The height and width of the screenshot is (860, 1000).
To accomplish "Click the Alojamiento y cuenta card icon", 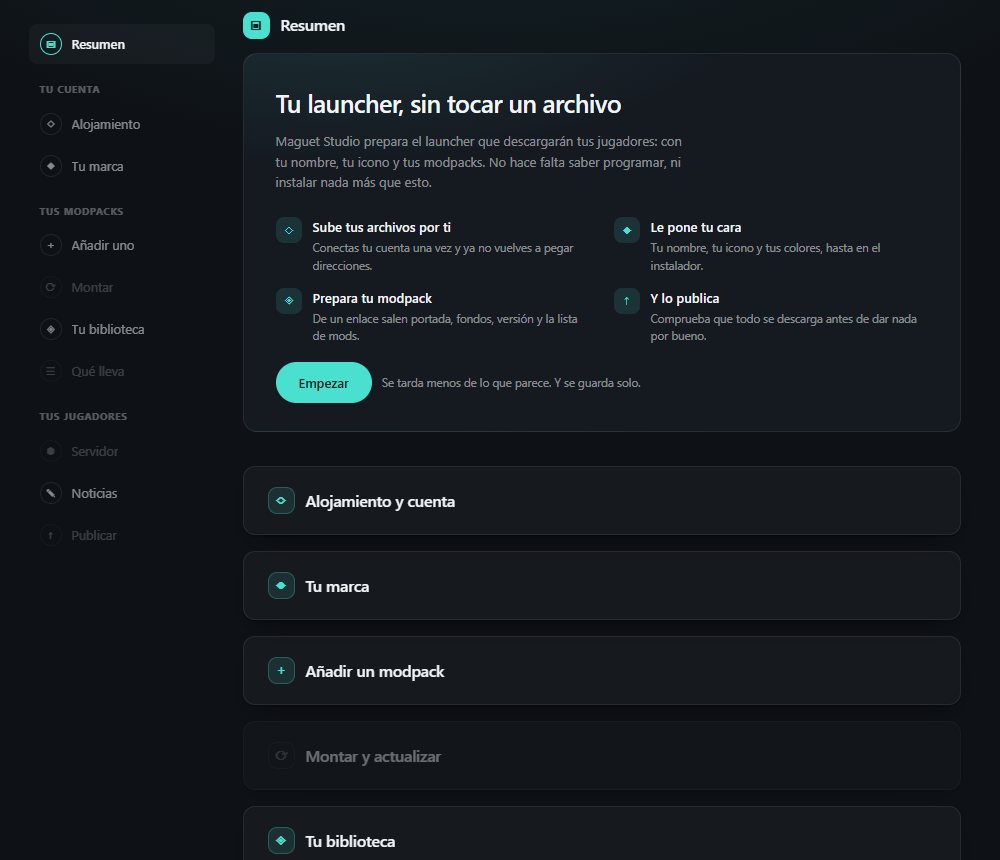I will tap(281, 501).
